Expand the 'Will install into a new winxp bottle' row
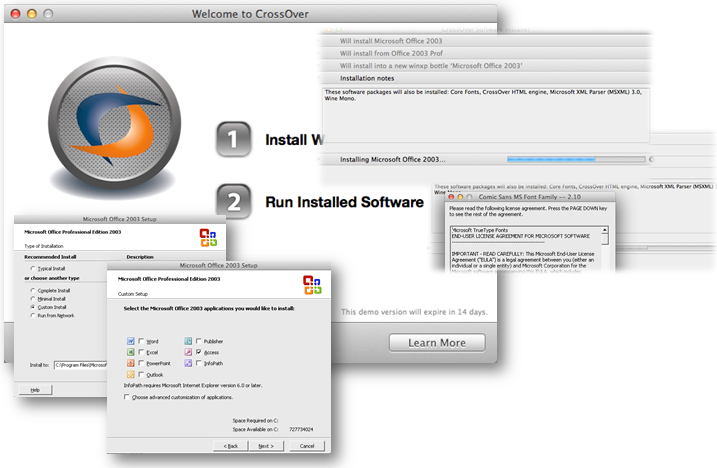The height and width of the screenshot is (468, 717). click(x=485, y=65)
